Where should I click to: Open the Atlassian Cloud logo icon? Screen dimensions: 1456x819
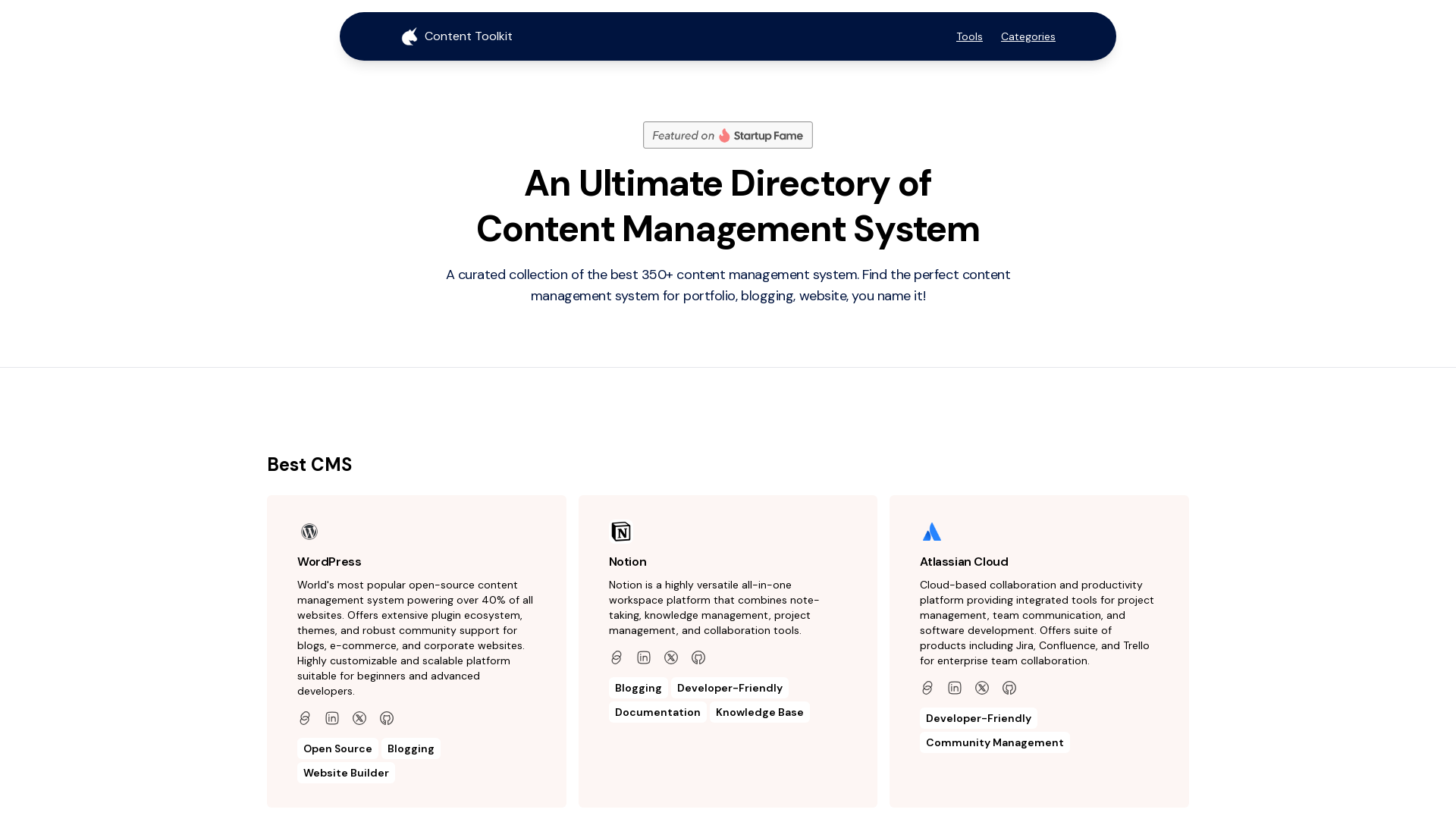(x=932, y=532)
